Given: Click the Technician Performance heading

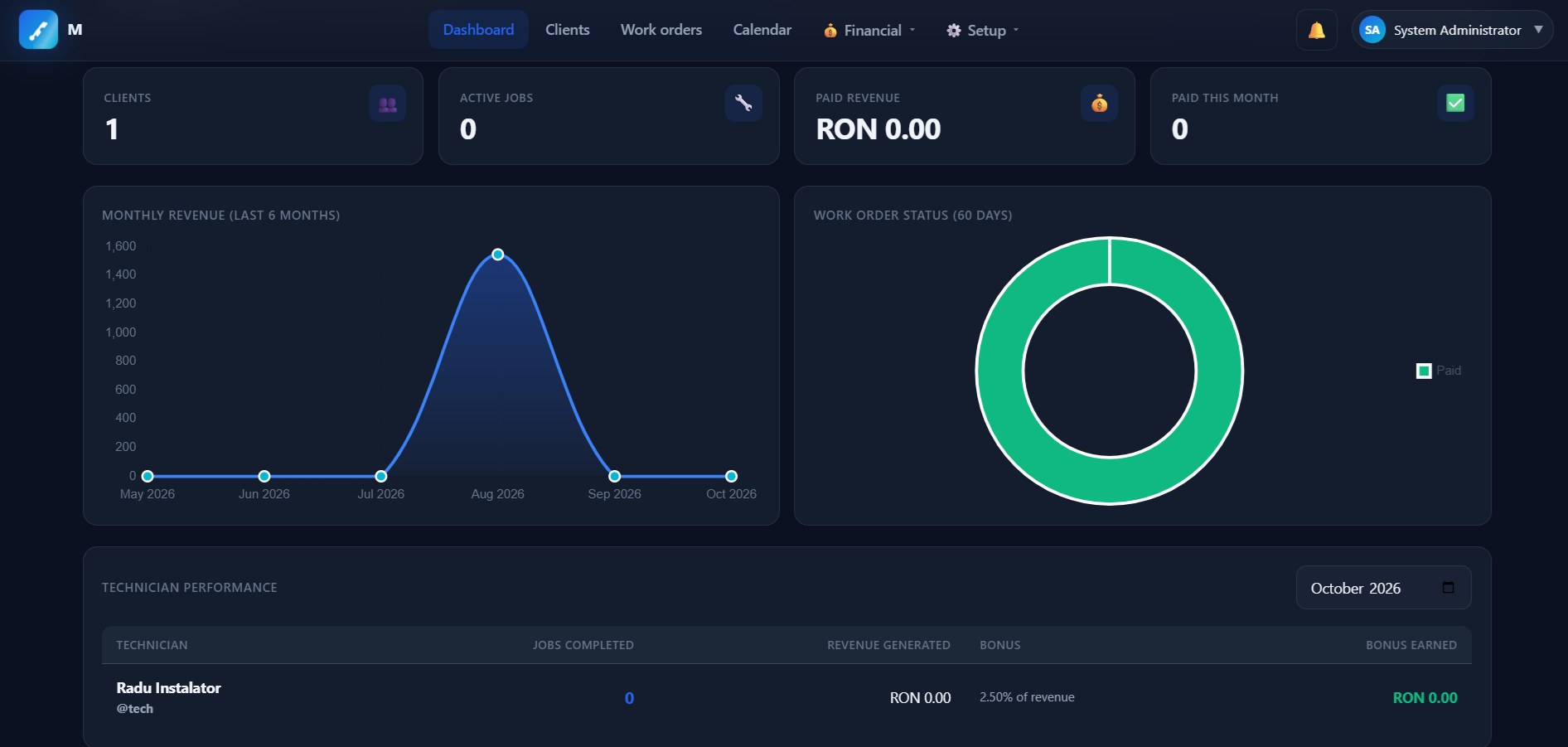Looking at the screenshot, I should click(x=190, y=588).
